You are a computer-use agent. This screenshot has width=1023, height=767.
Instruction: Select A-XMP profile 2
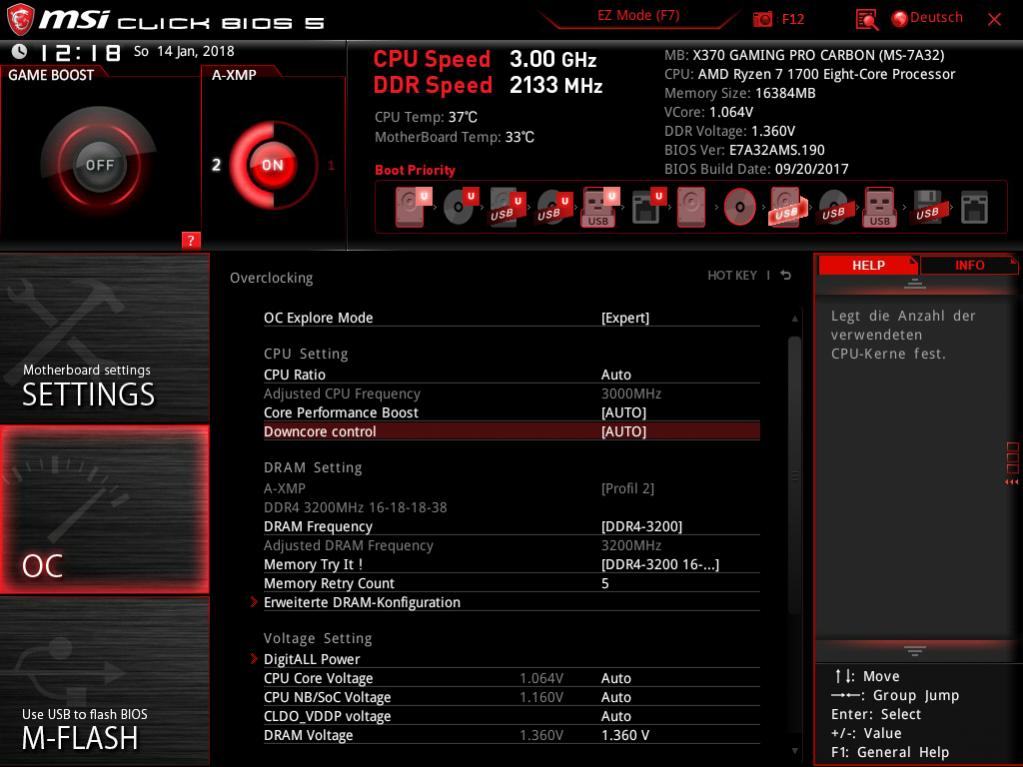click(x=216, y=165)
